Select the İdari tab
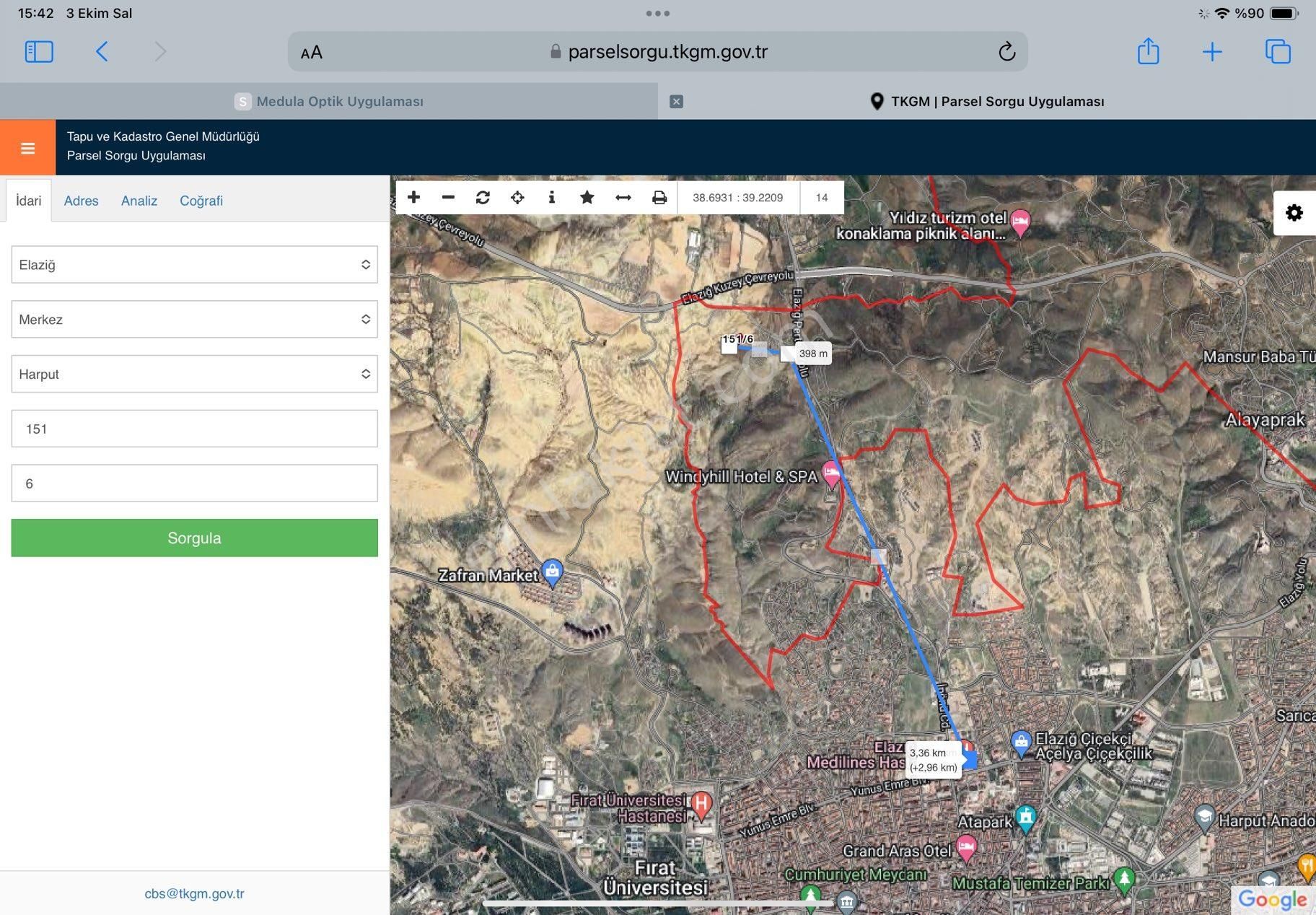This screenshot has height=915, width=1316. pos(29,201)
